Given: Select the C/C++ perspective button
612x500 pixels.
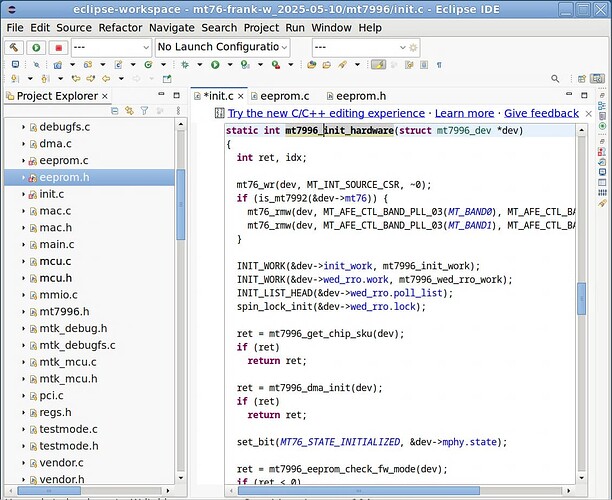Looking at the screenshot, I should 597,79.
